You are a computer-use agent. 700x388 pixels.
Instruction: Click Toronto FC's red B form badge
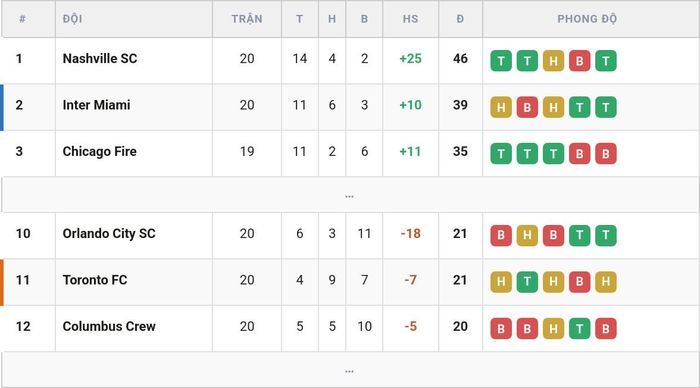(579, 282)
